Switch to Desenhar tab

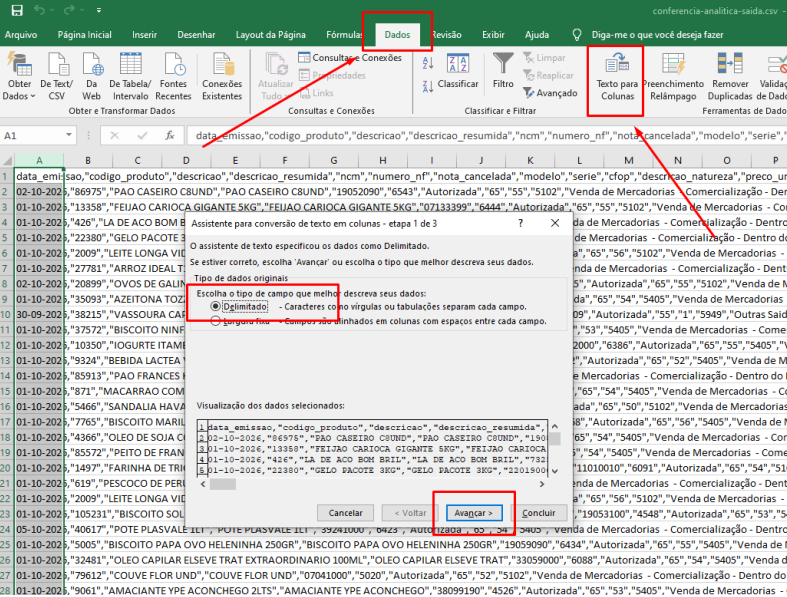pos(196,35)
